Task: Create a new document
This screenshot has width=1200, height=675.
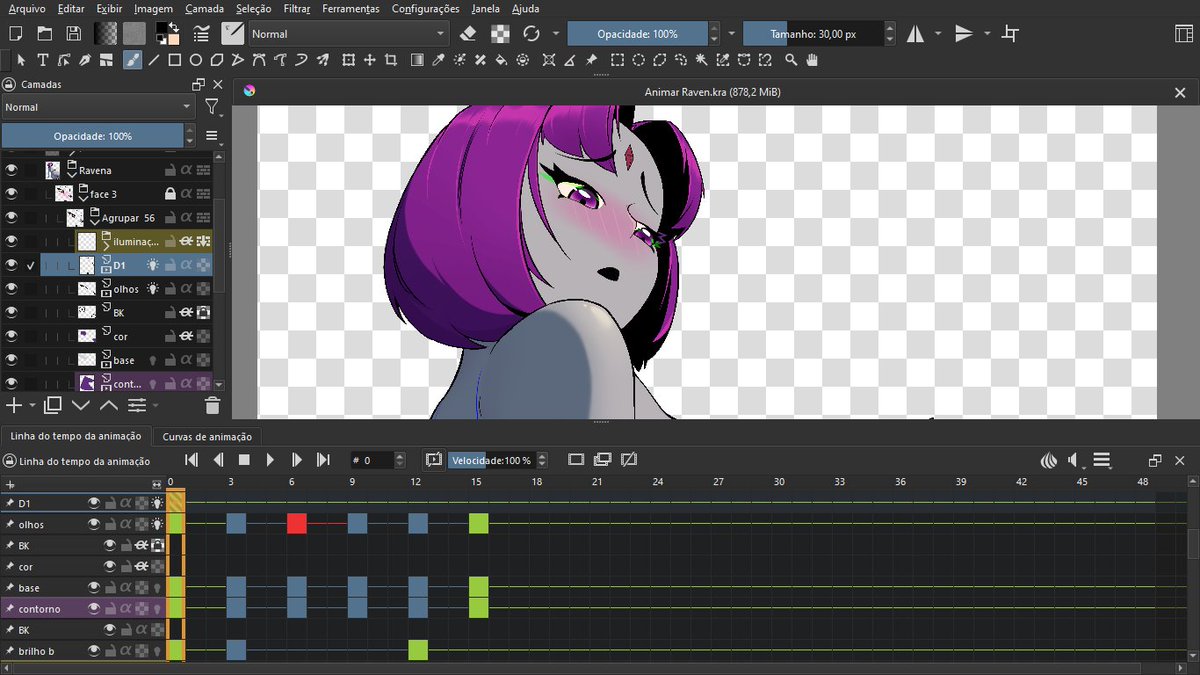Action: (15, 33)
